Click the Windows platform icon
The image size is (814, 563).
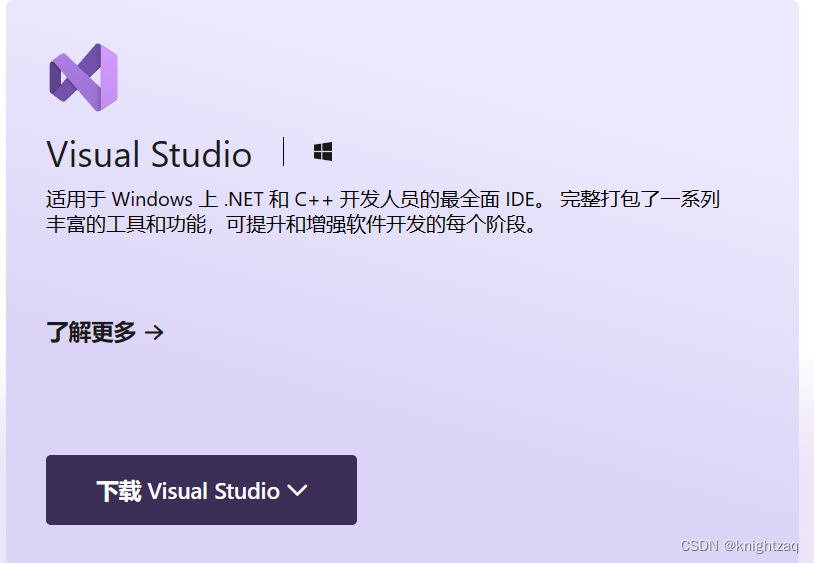pos(323,152)
